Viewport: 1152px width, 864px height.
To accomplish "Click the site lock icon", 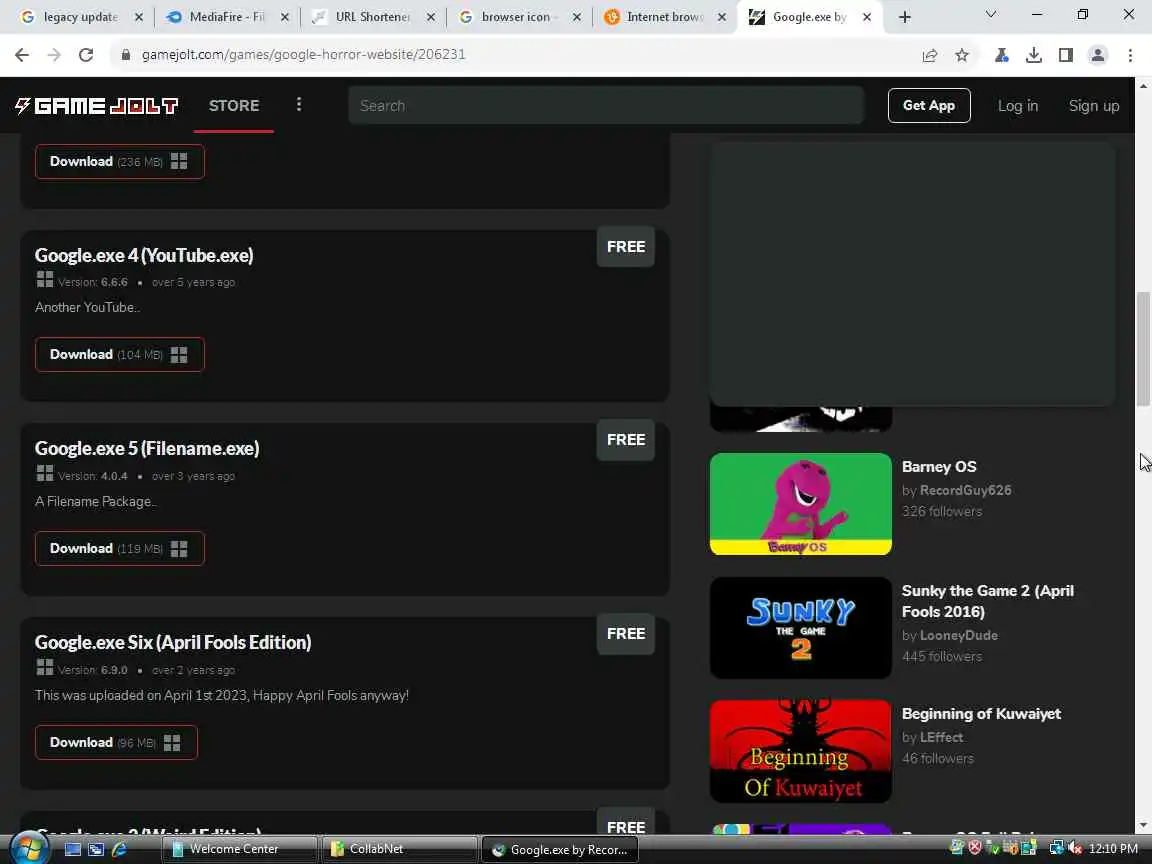I will coord(126,54).
